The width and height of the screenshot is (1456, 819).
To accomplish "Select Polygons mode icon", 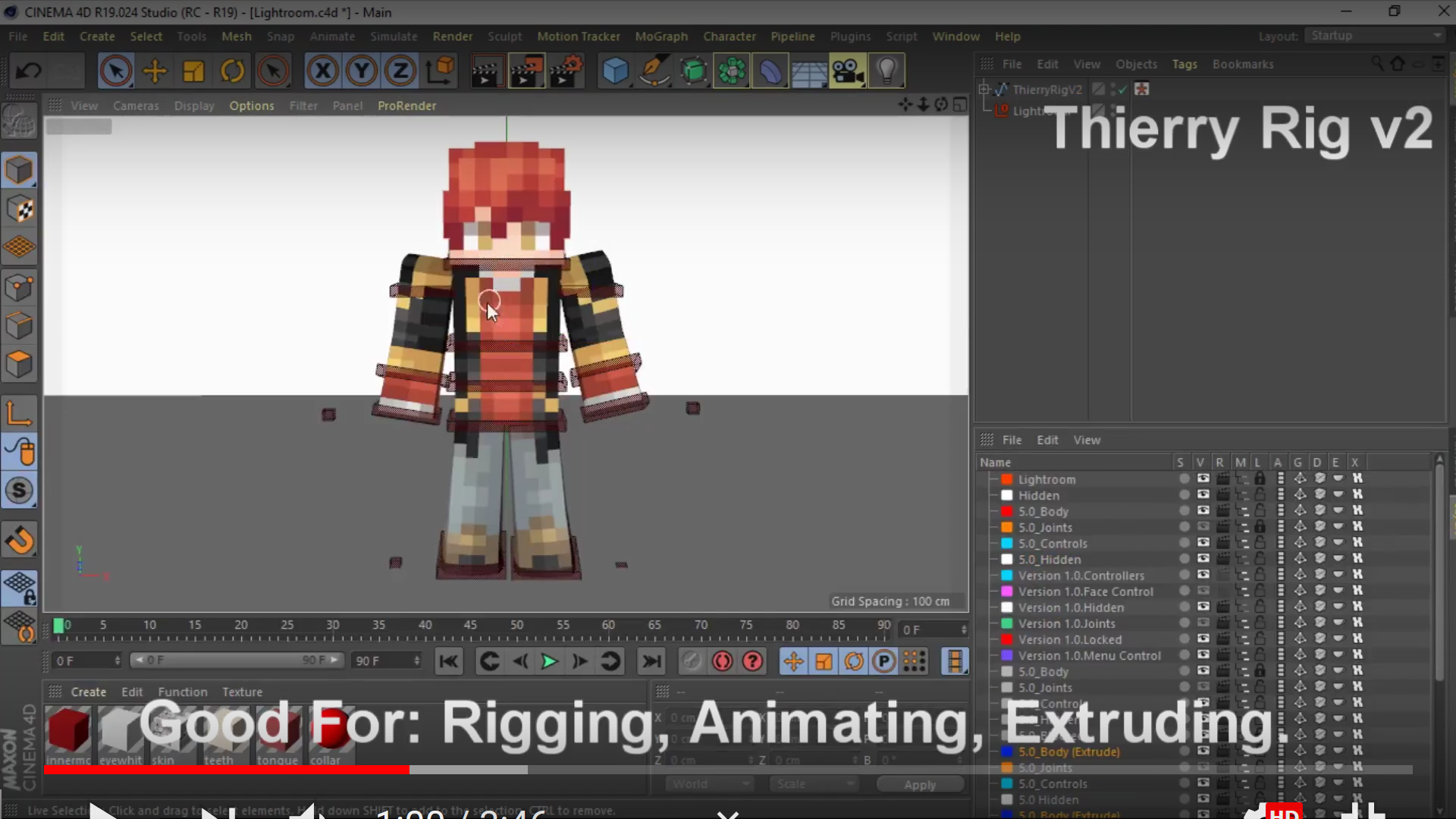I will [x=20, y=365].
